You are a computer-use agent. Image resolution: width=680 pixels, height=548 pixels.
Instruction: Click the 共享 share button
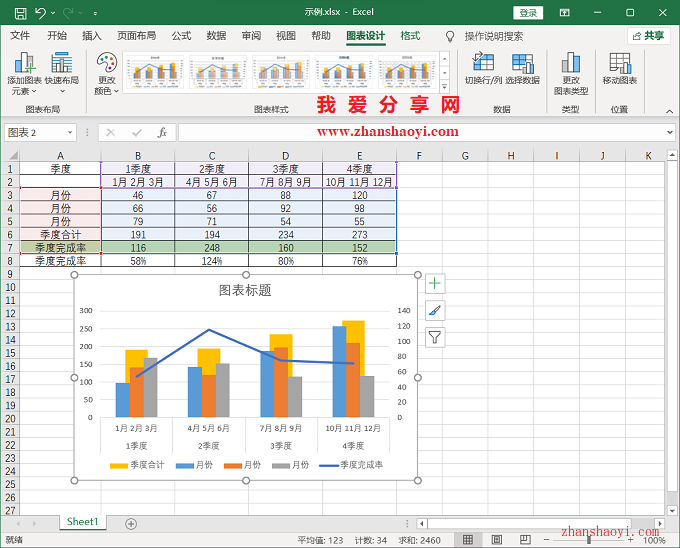pos(648,36)
